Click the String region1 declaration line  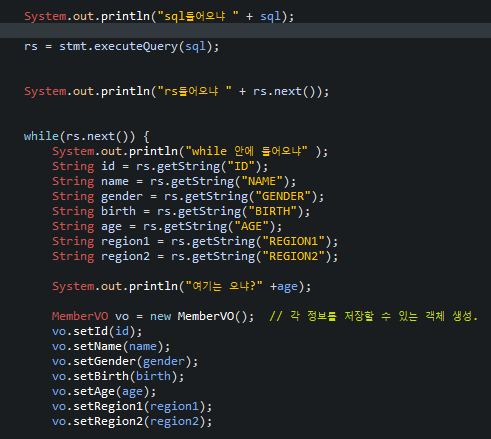pos(195,241)
